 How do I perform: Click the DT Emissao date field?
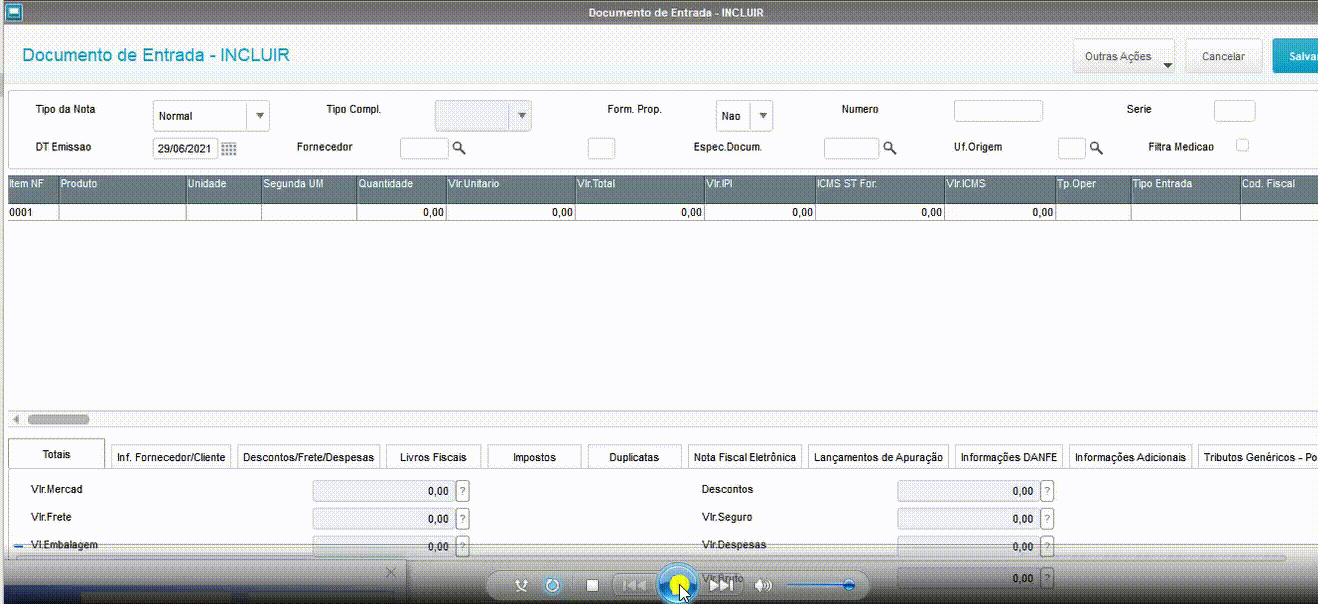(x=185, y=149)
